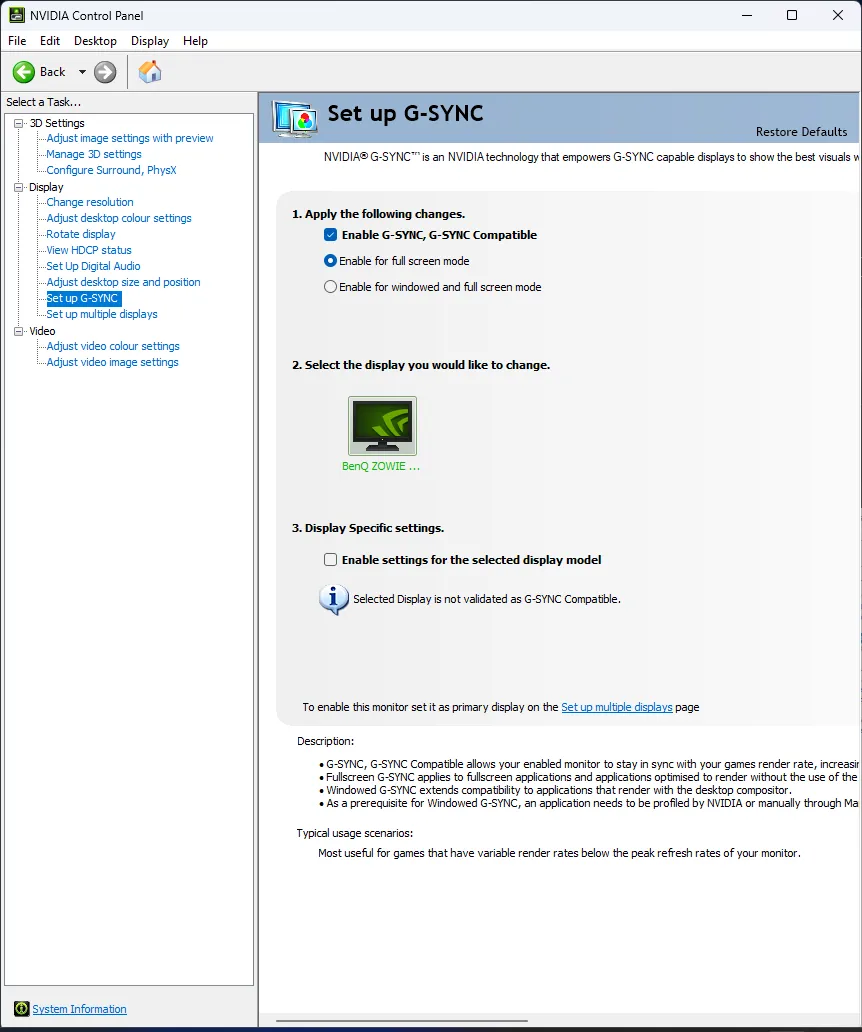The height and width of the screenshot is (1032, 862).
Task: Select the BenQ ZOWIE display icon
Action: click(x=382, y=426)
